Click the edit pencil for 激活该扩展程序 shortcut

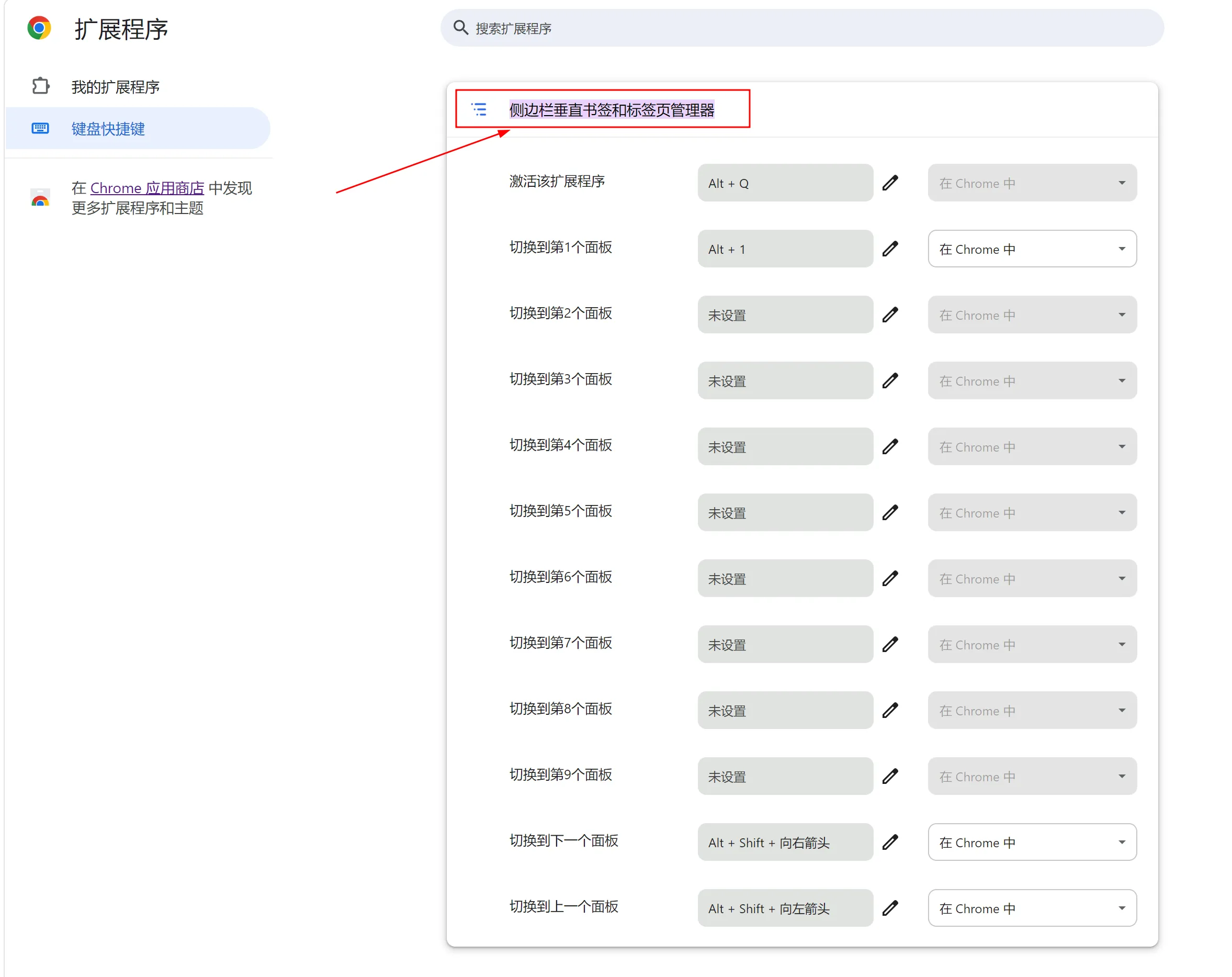coord(890,183)
